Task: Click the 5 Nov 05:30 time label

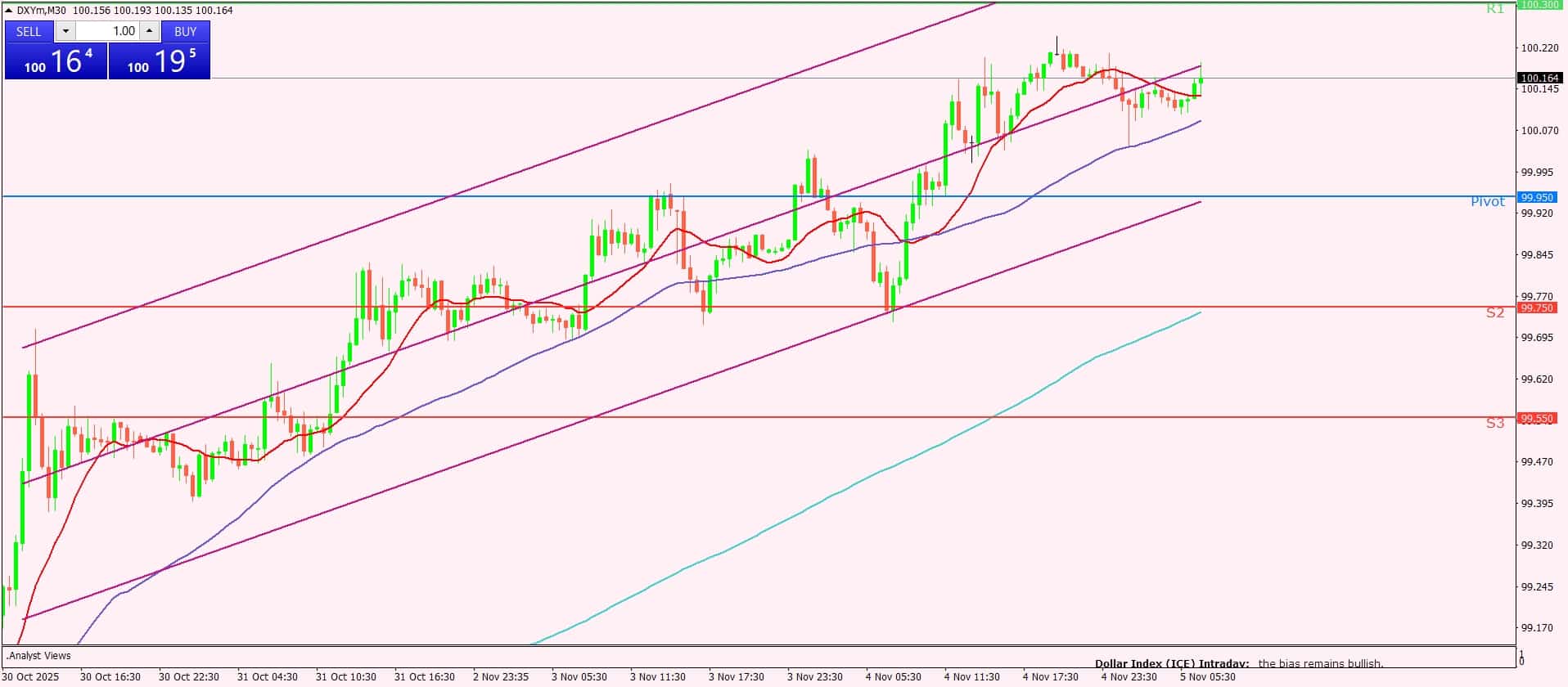Action: coord(1207,677)
